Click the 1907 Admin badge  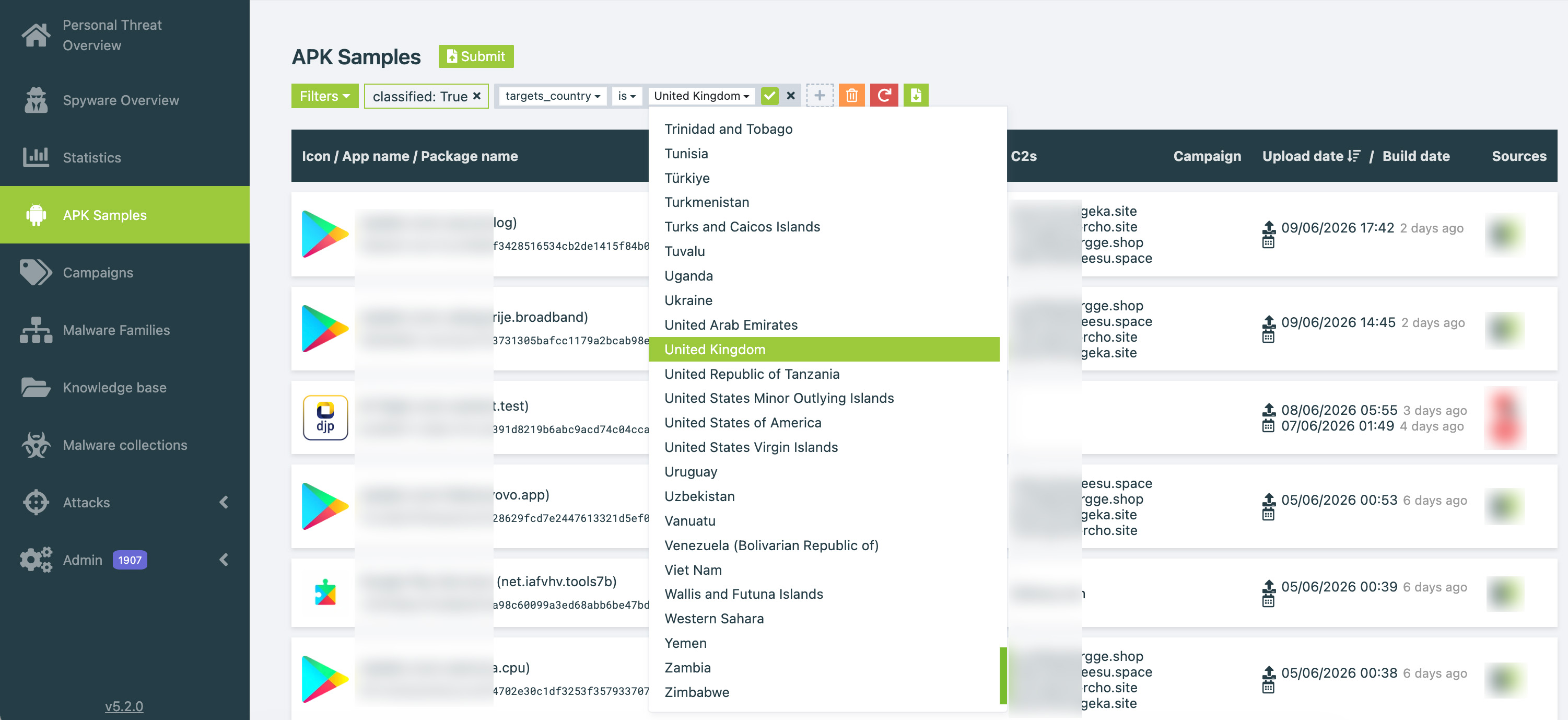pos(130,560)
